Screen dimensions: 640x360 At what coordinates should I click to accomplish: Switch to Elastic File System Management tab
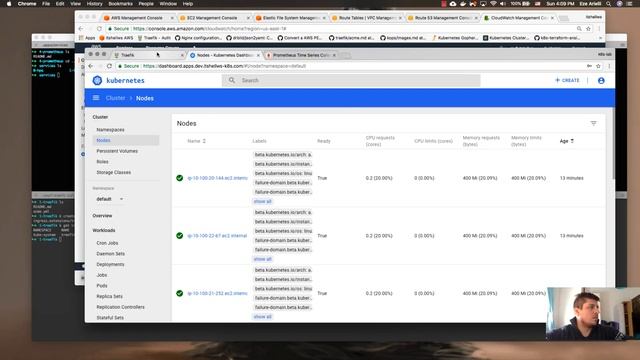pos(291,18)
